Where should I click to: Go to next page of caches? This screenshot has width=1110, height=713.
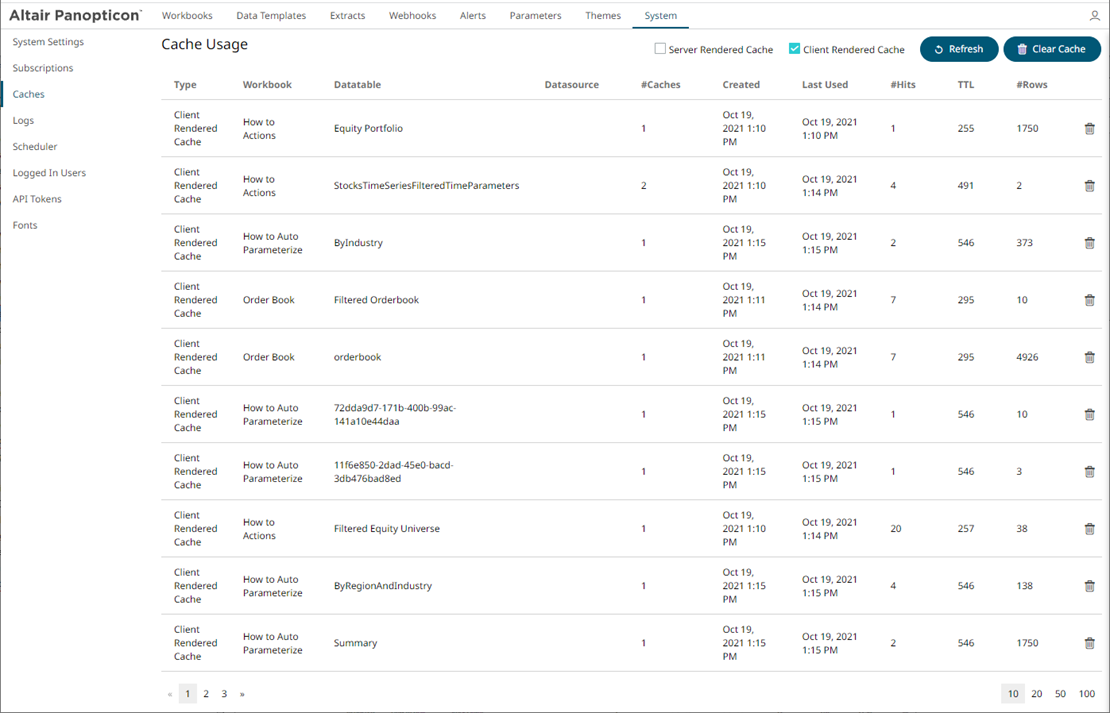click(x=242, y=694)
